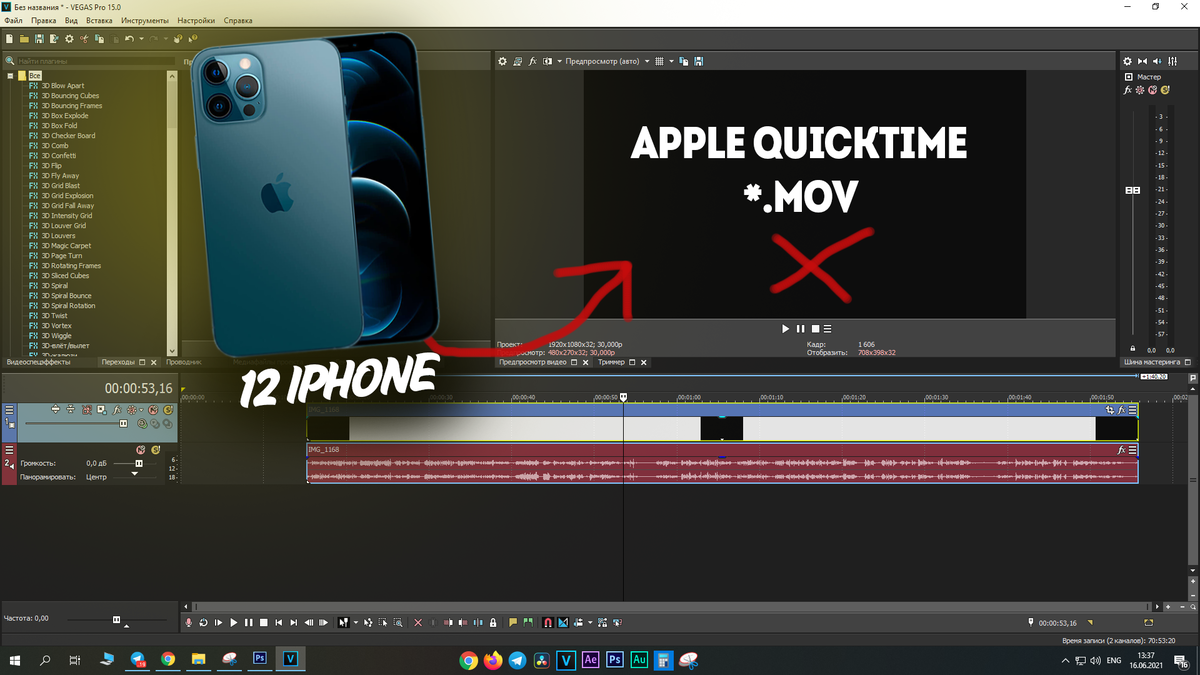Screen dimensions: 1200x675
Task: Open Инструменты menu
Action: 144,20
